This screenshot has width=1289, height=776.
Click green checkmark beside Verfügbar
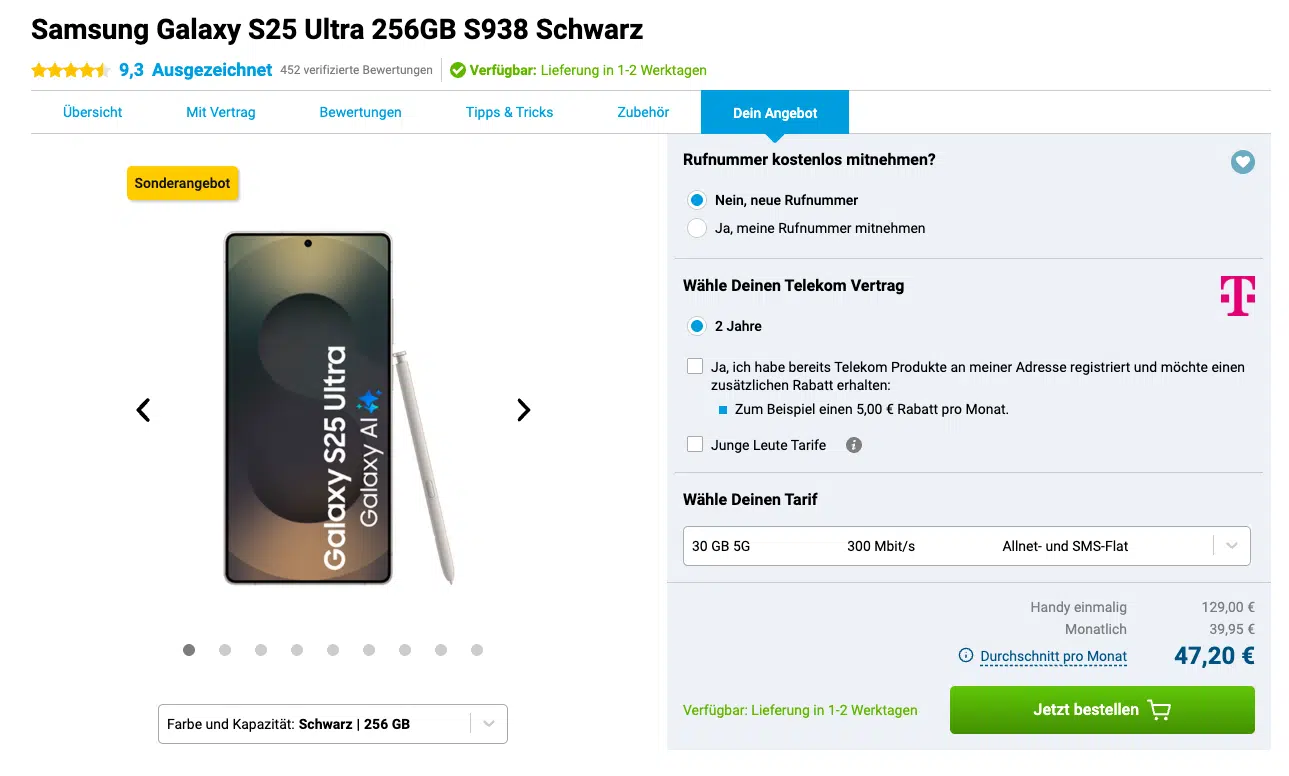tap(458, 69)
